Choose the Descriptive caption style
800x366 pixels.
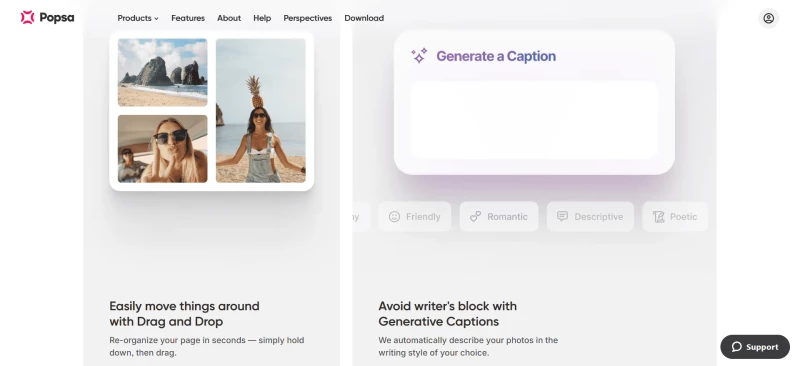point(590,216)
